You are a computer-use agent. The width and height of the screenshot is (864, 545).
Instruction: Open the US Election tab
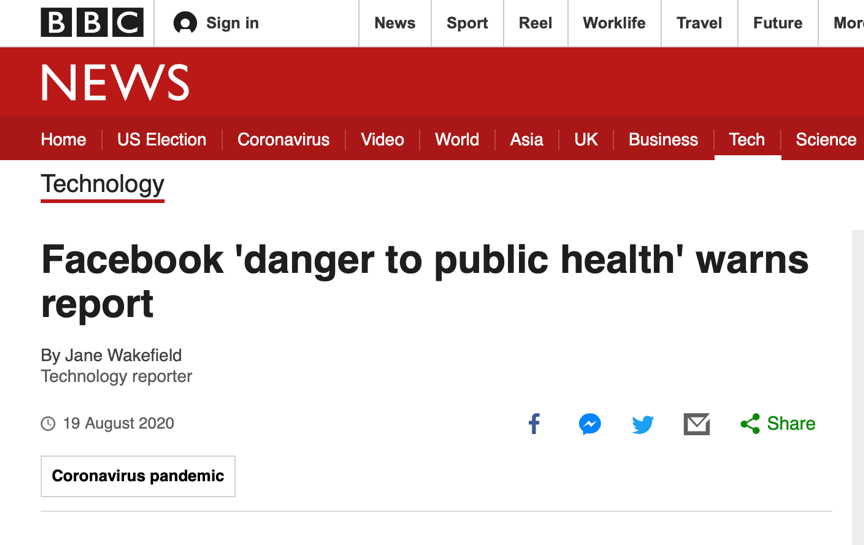(x=161, y=140)
